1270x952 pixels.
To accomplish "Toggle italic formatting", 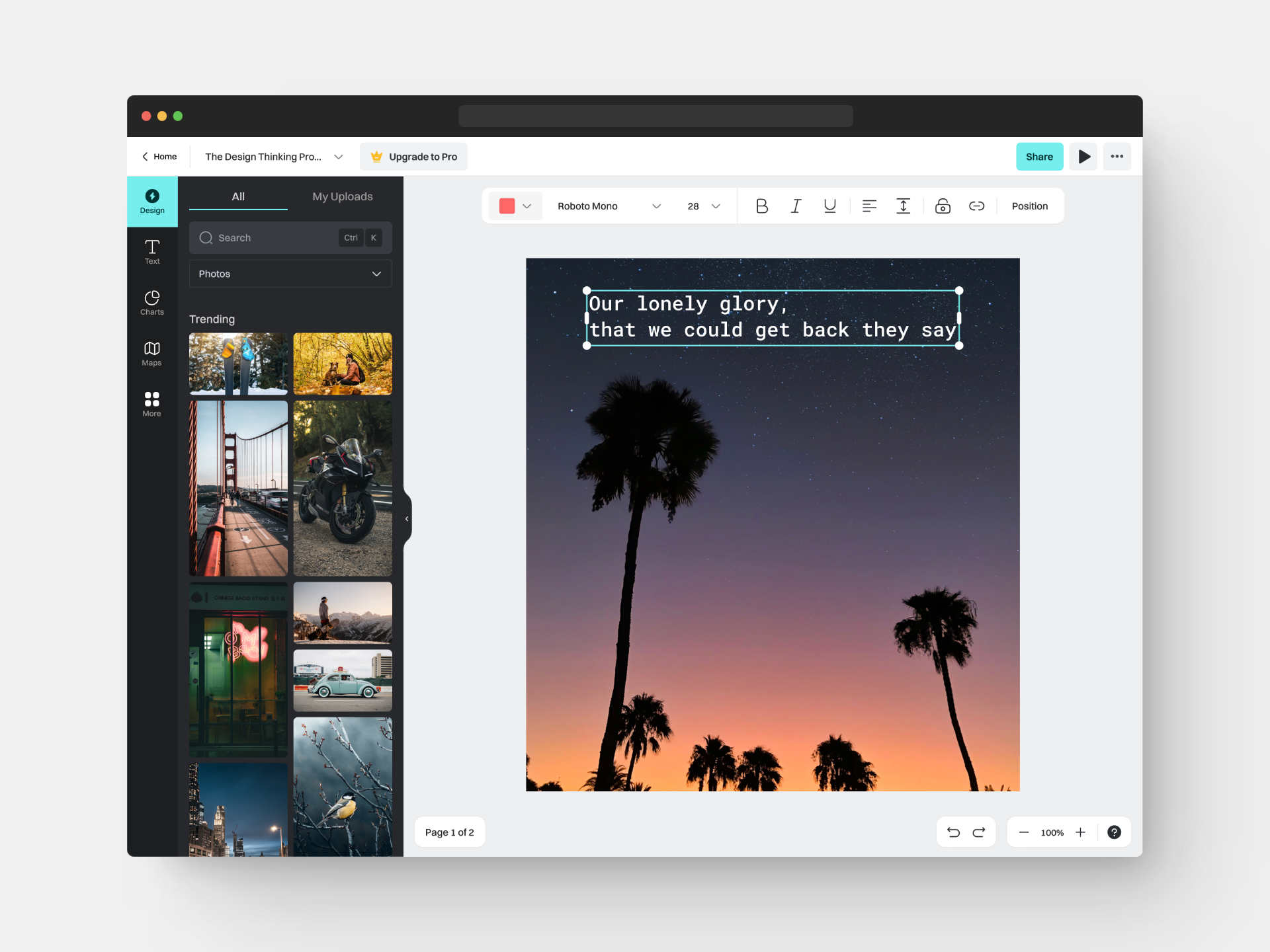I will pyautogui.click(x=796, y=206).
